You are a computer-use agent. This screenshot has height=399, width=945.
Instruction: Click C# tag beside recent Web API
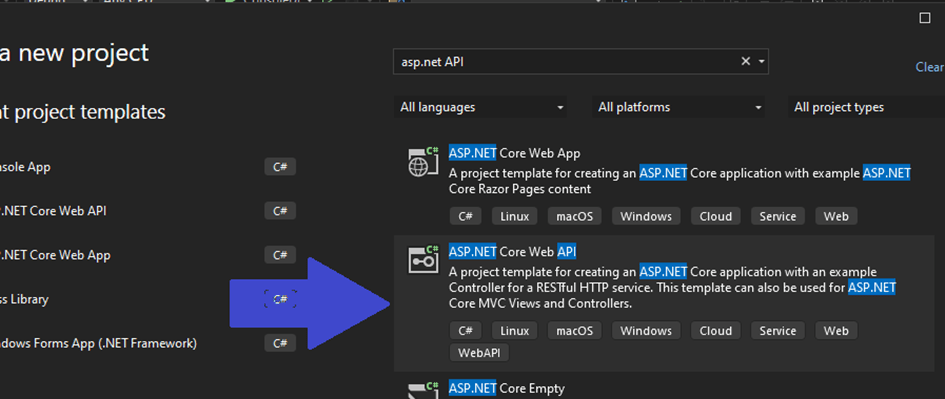pos(280,211)
